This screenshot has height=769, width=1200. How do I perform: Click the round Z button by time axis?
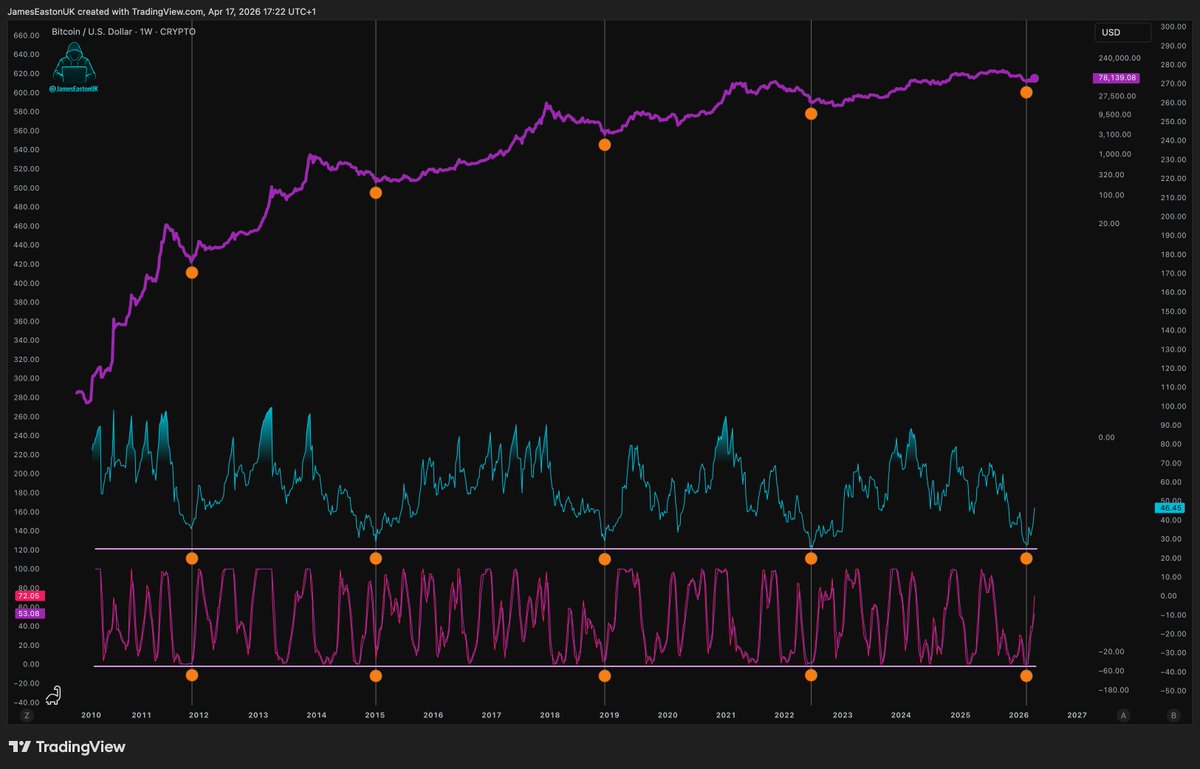coord(27,715)
